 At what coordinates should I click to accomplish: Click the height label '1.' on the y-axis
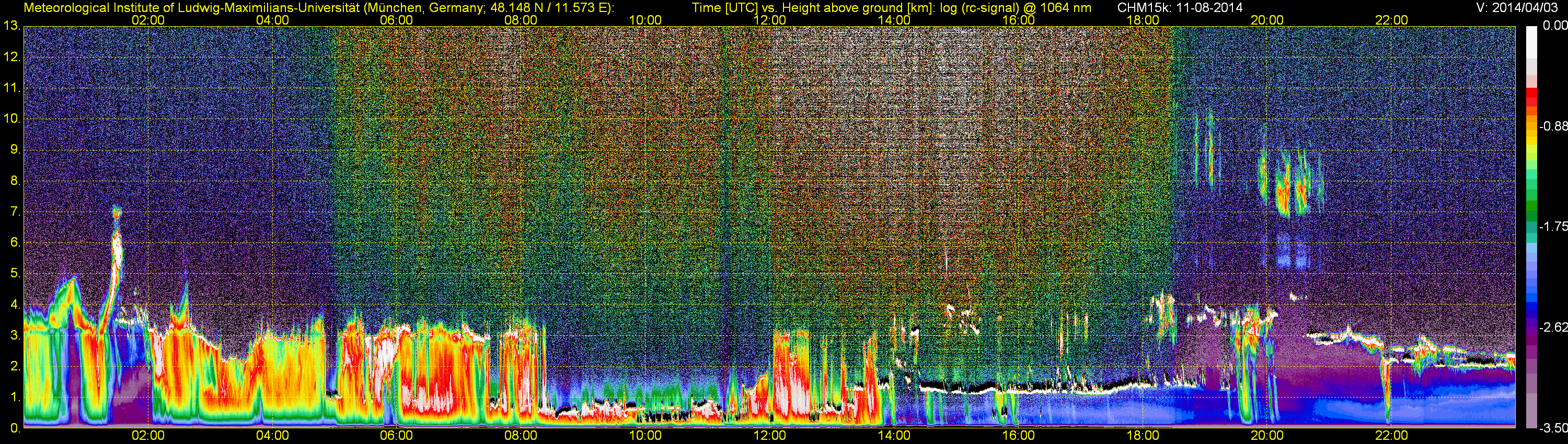point(15,397)
